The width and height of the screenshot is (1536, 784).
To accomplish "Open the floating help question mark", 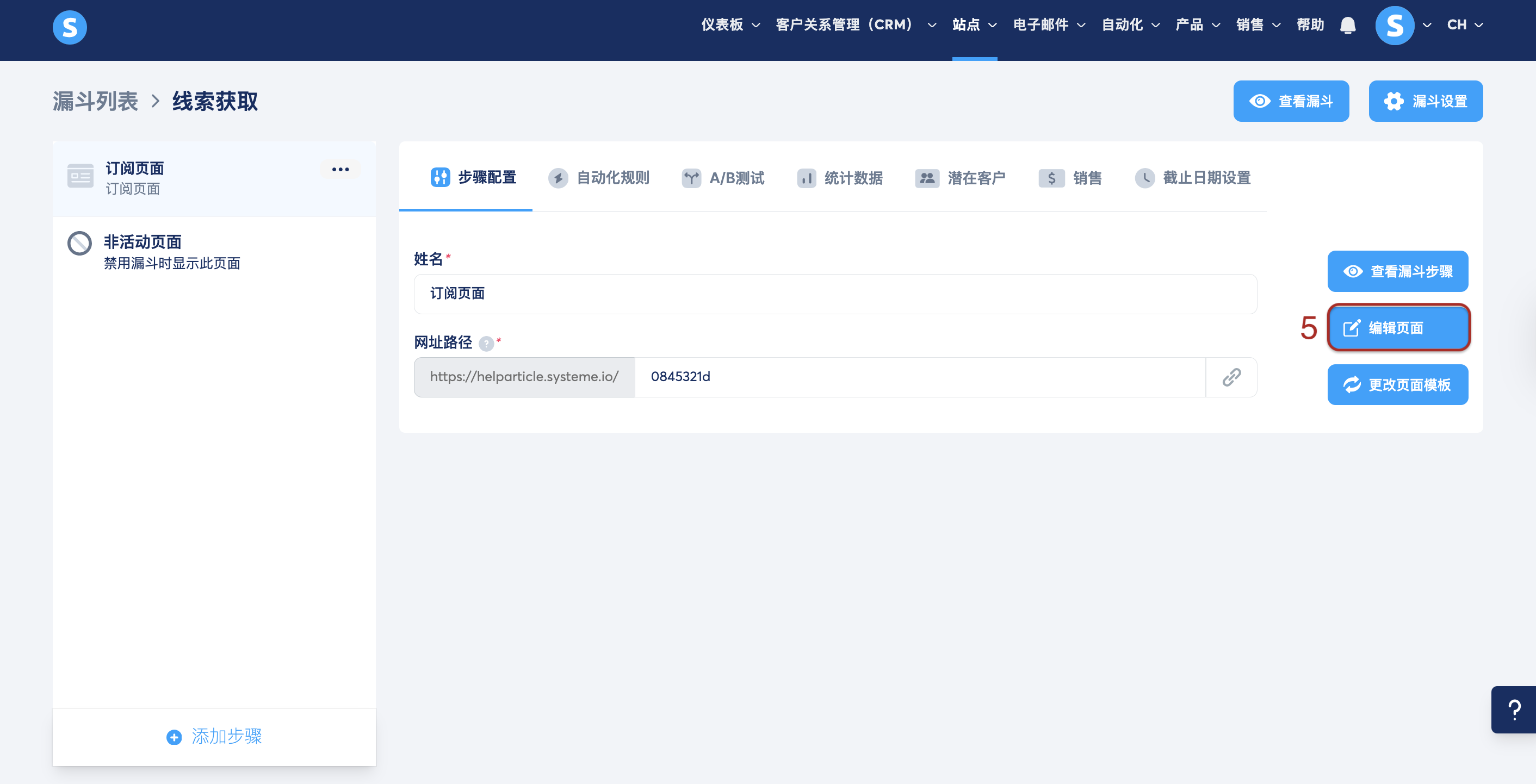I will point(1513,710).
